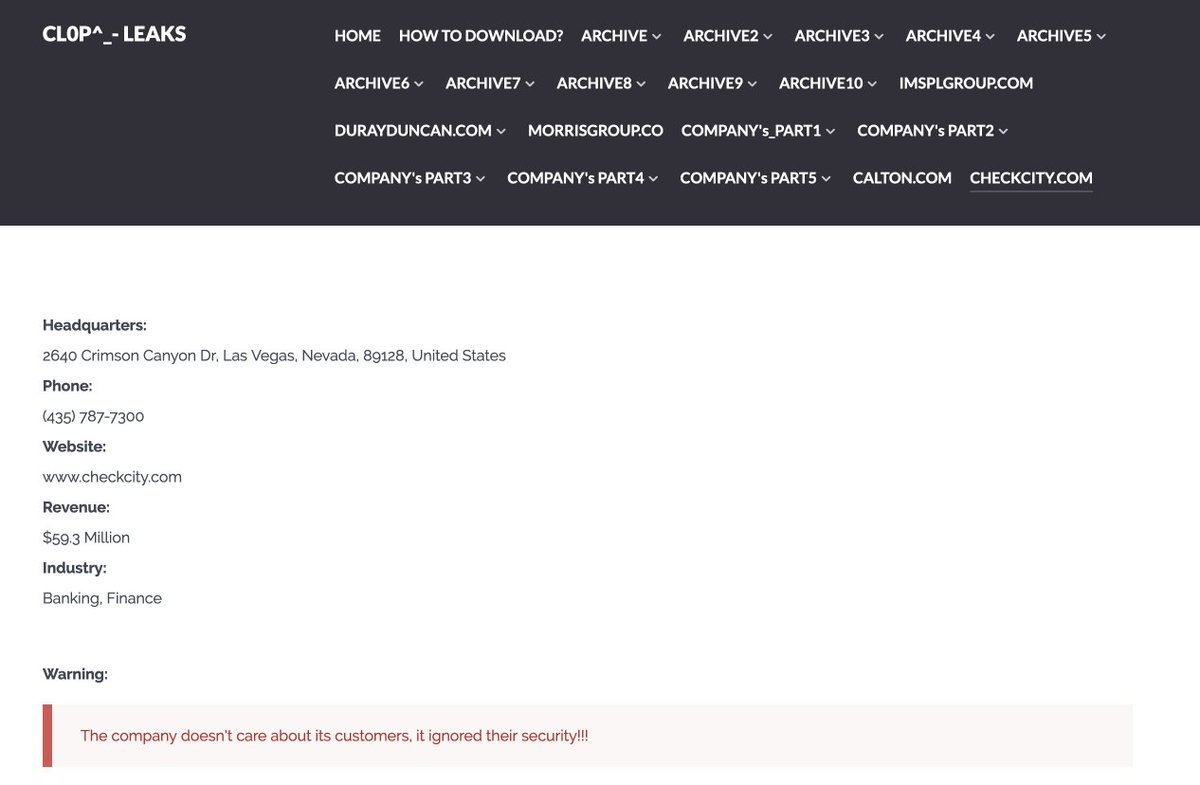Open the COMPANY's PART4 menu item

(576, 178)
